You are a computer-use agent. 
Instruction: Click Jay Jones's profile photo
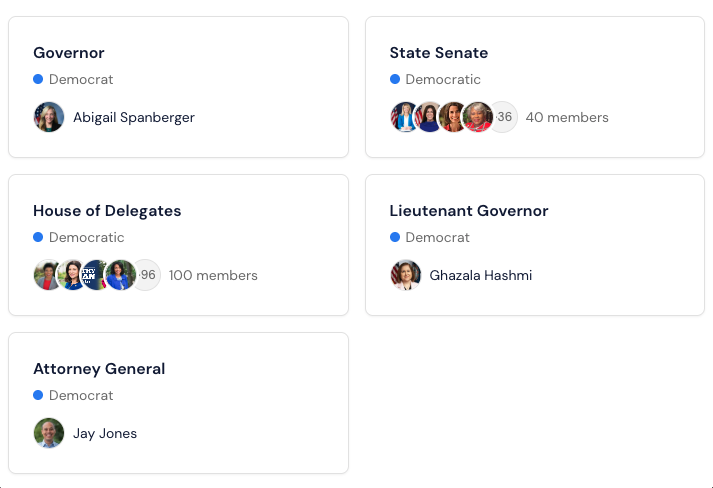(x=49, y=433)
